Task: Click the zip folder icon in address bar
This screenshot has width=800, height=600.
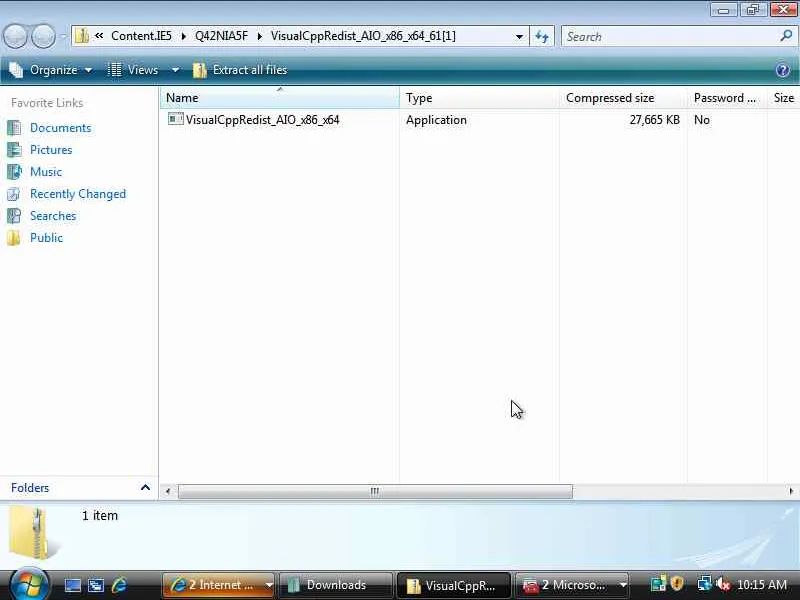Action: click(x=82, y=36)
